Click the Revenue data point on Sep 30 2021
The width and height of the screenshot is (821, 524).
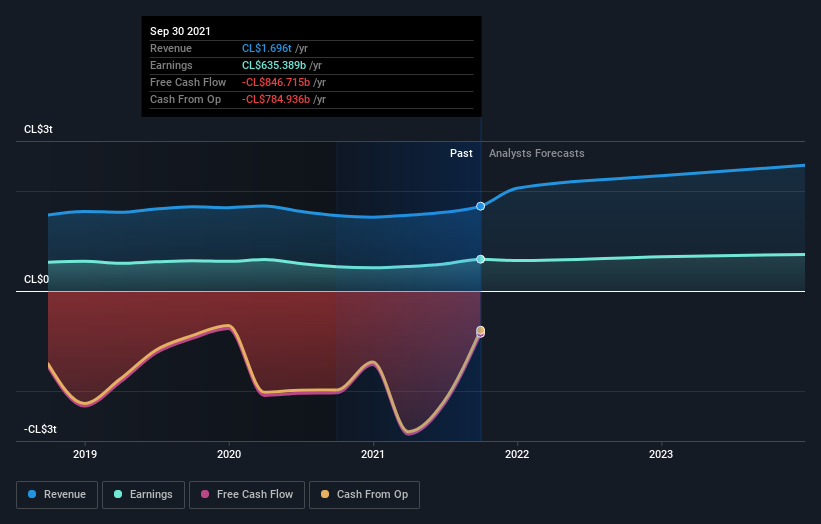tap(480, 206)
